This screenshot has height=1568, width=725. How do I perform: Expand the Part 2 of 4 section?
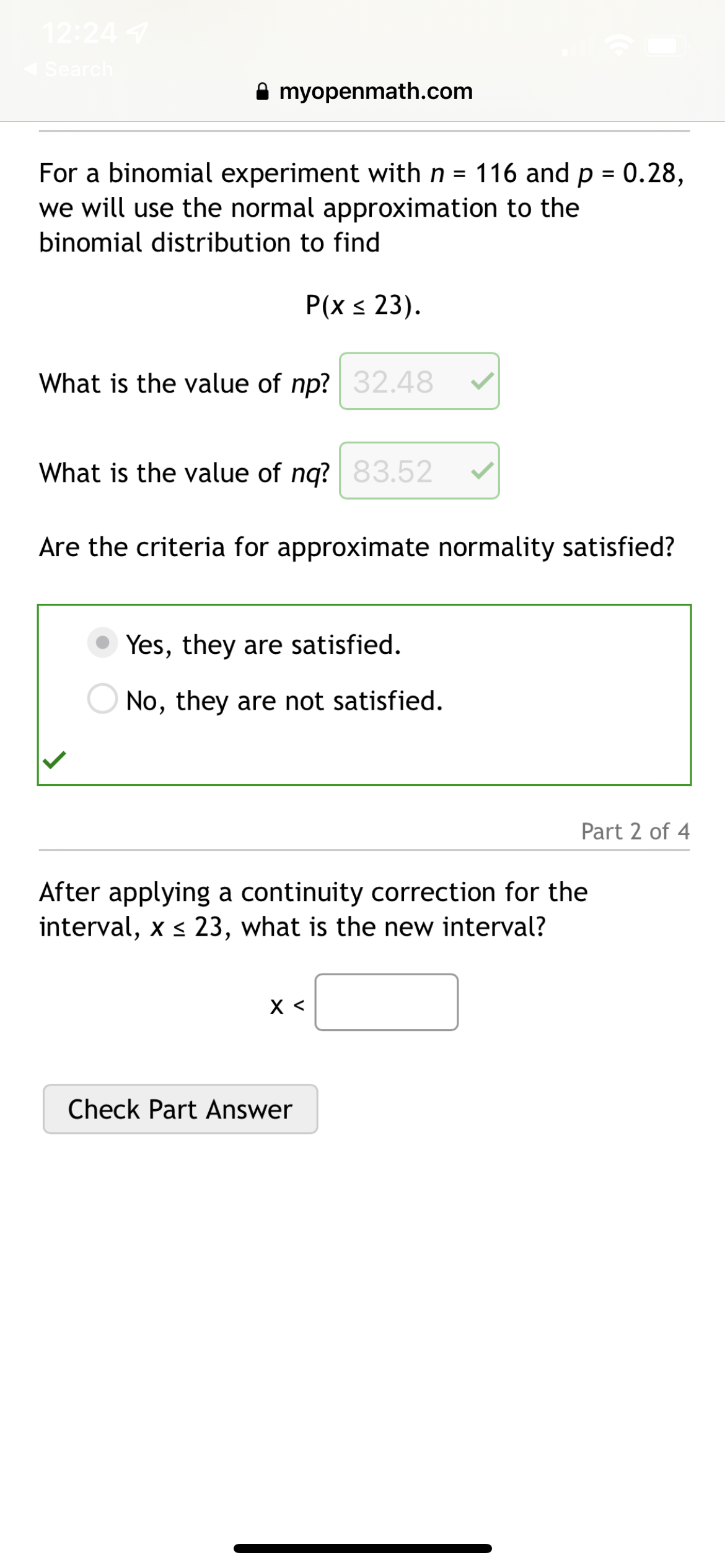[635, 832]
